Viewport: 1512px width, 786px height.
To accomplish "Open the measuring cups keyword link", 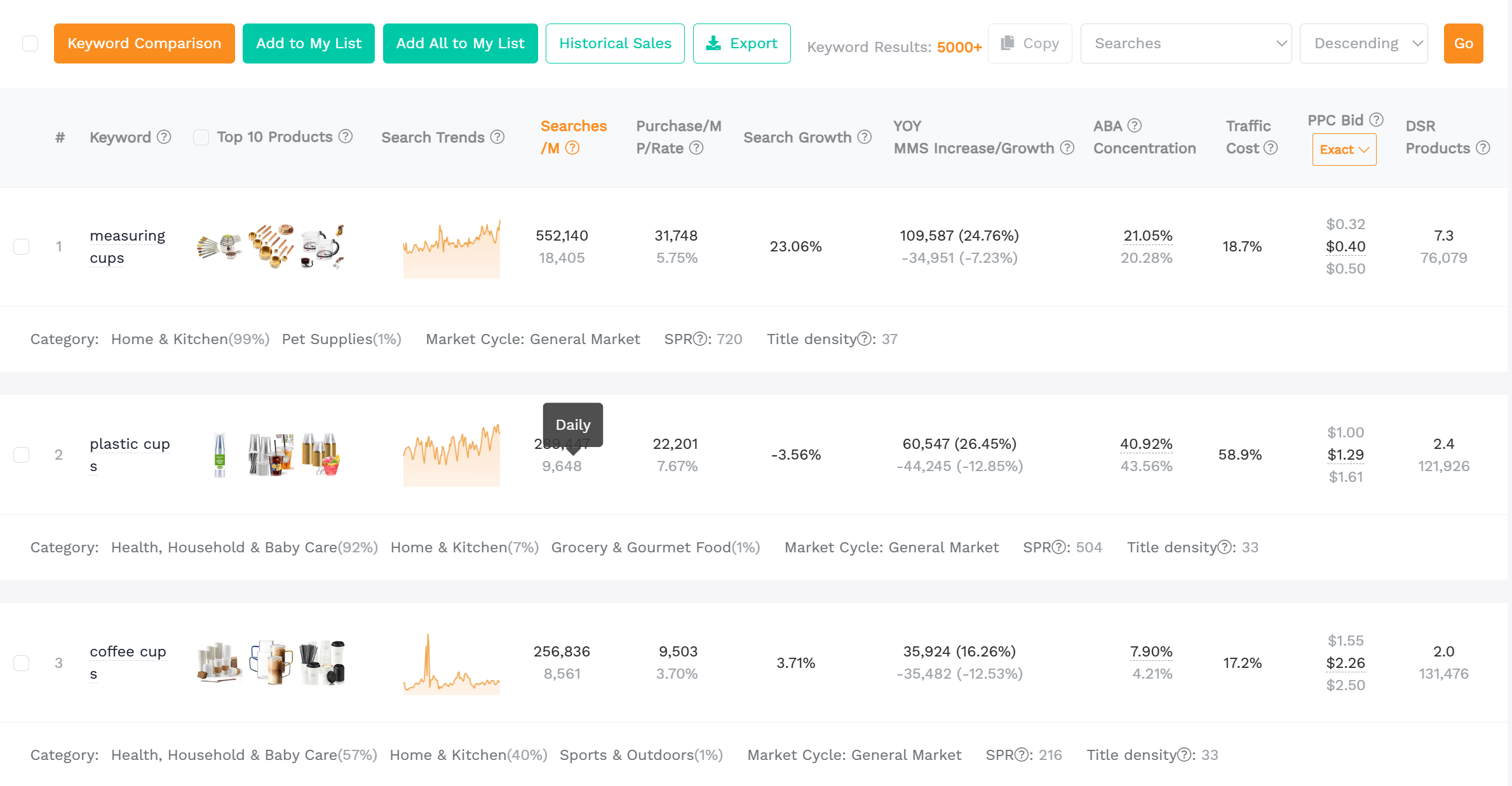I will click(x=127, y=246).
